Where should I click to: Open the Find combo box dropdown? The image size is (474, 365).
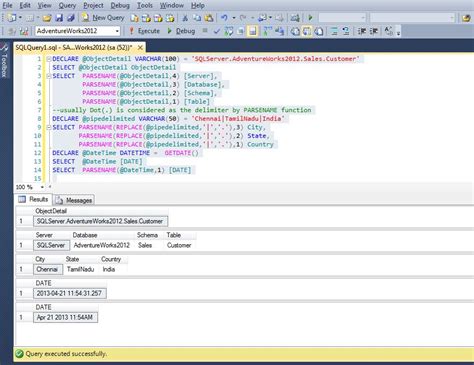452,18
